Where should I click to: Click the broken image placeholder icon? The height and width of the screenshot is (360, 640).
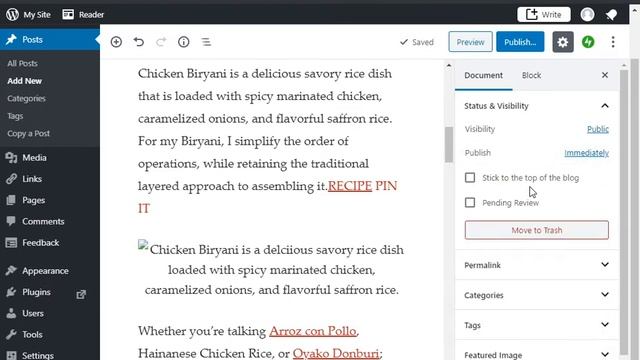point(142,244)
